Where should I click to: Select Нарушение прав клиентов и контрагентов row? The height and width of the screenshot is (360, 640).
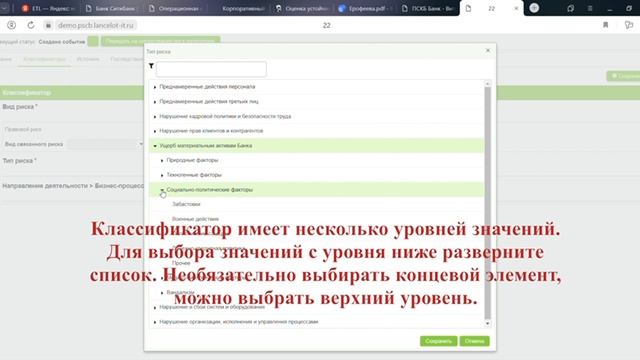[317, 131]
